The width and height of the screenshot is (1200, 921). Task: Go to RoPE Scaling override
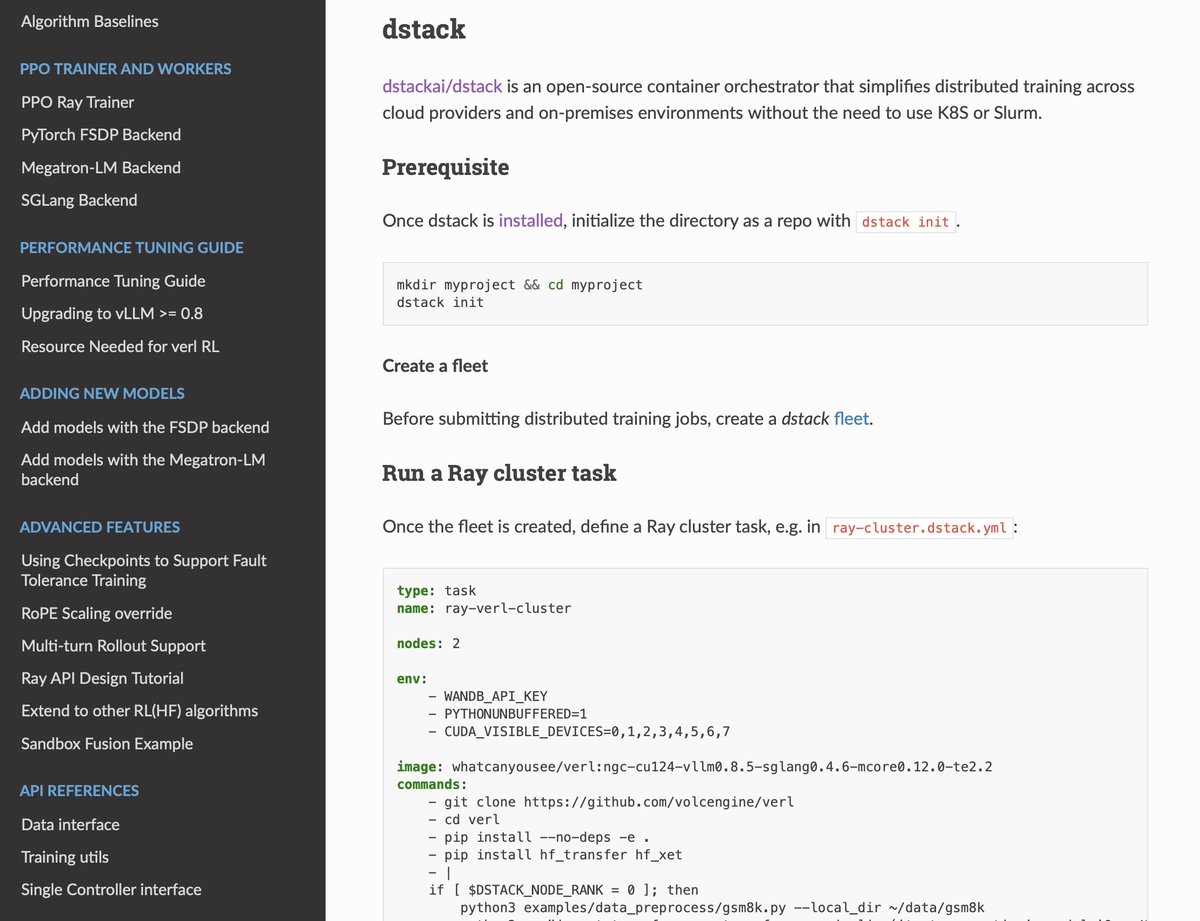(x=96, y=613)
